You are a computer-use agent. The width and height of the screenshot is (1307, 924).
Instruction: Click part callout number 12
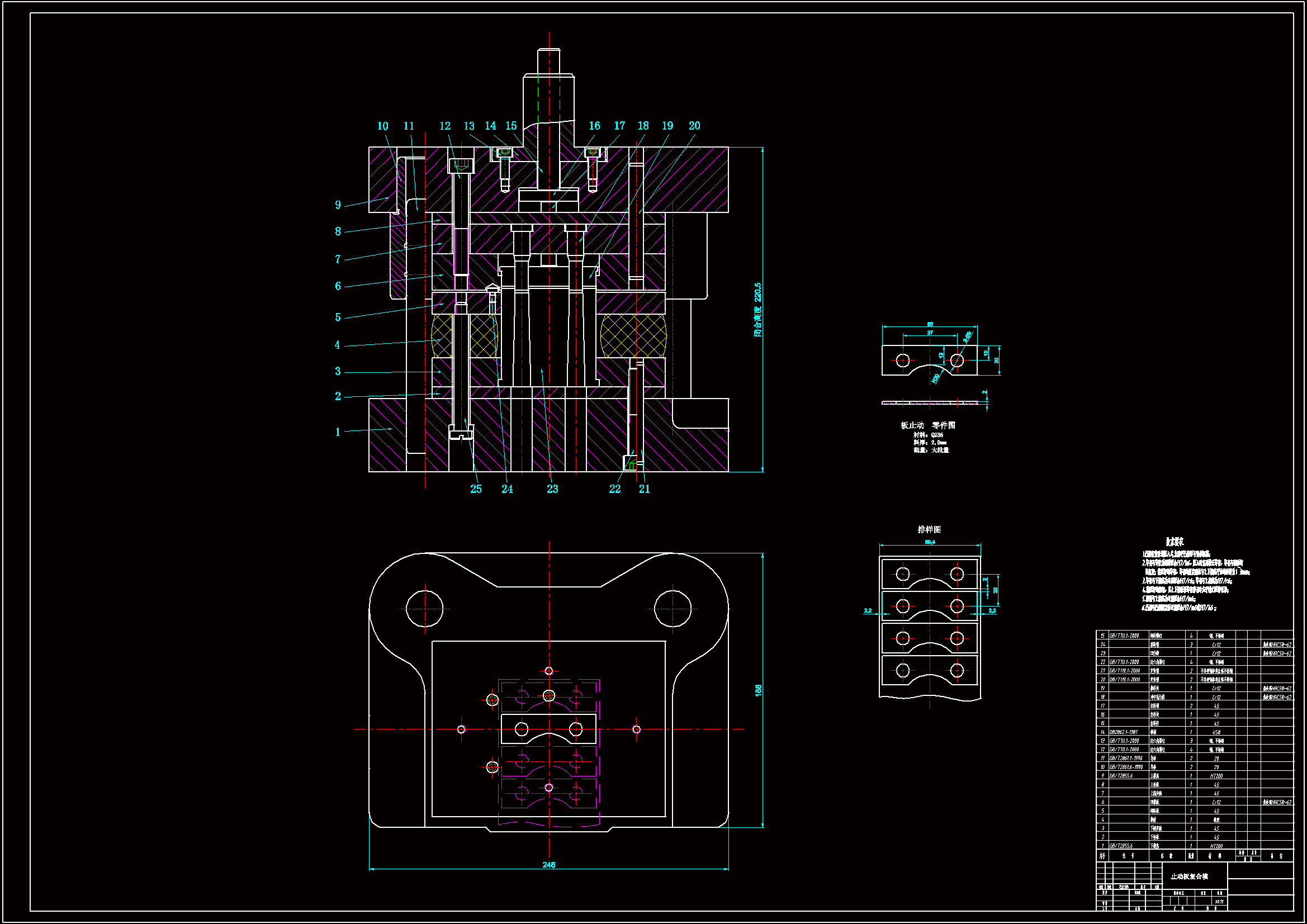pos(444,126)
